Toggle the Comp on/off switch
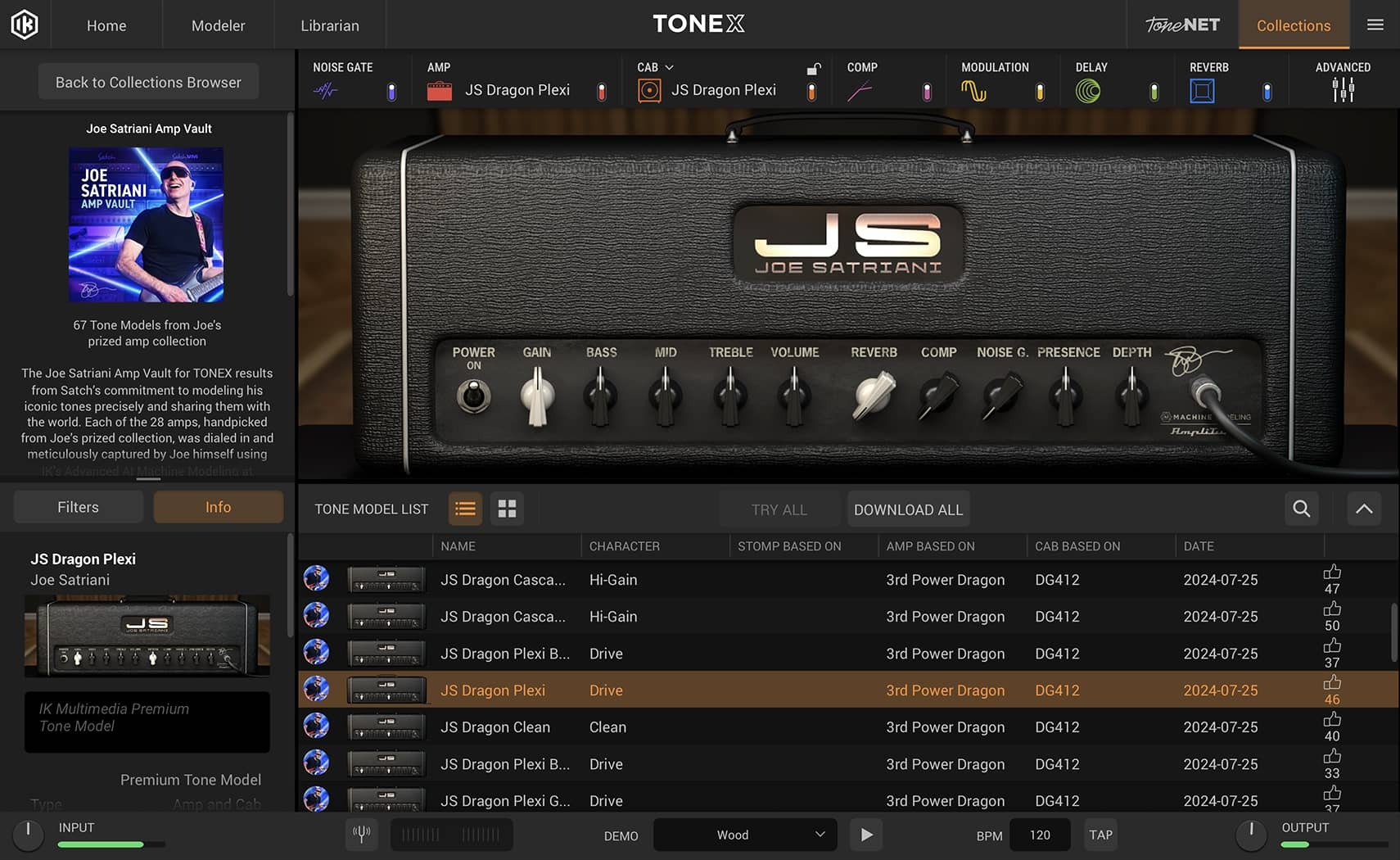This screenshot has width=1400, height=860. coord(927,92)
